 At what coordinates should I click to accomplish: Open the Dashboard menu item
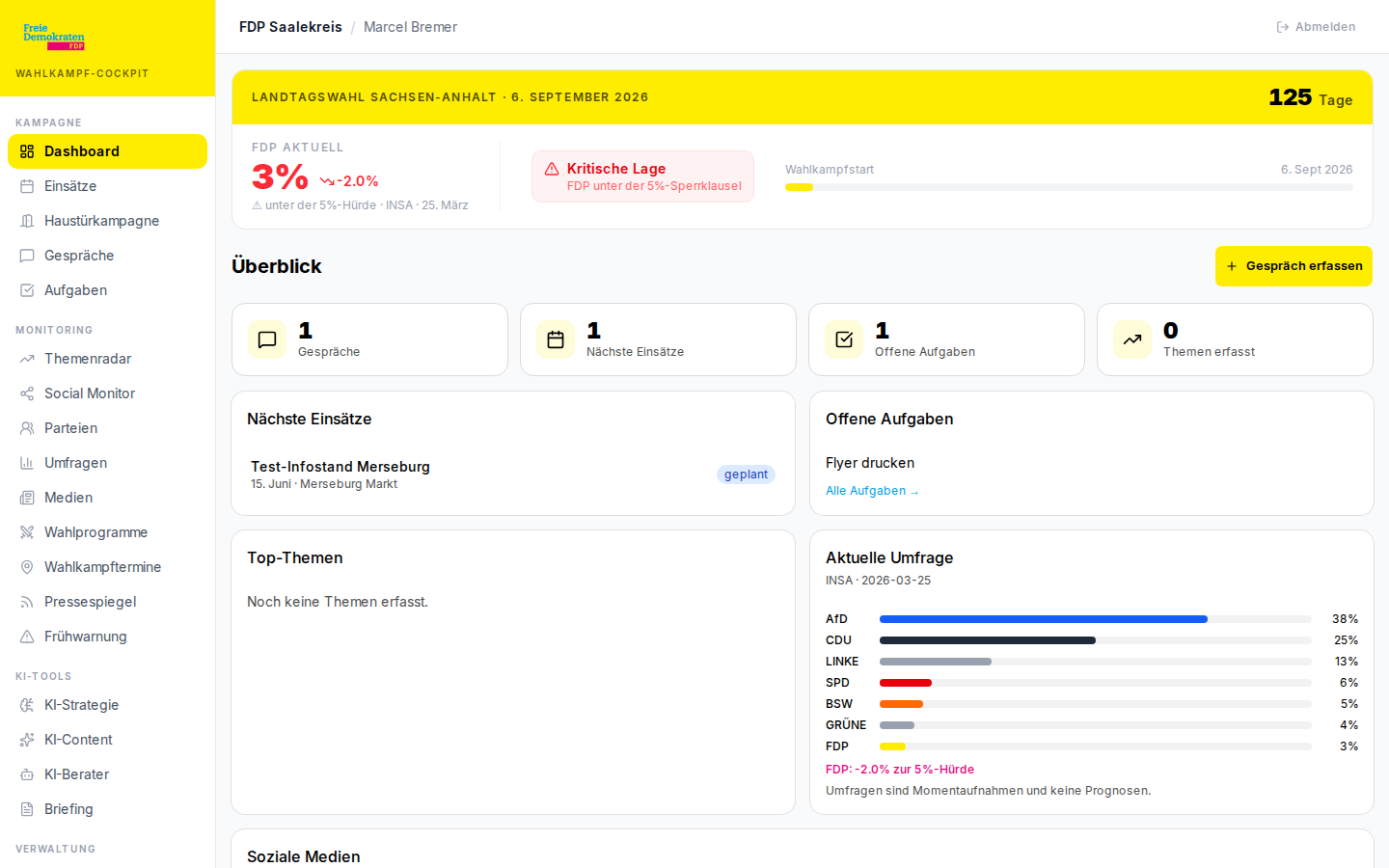(107, 151)
